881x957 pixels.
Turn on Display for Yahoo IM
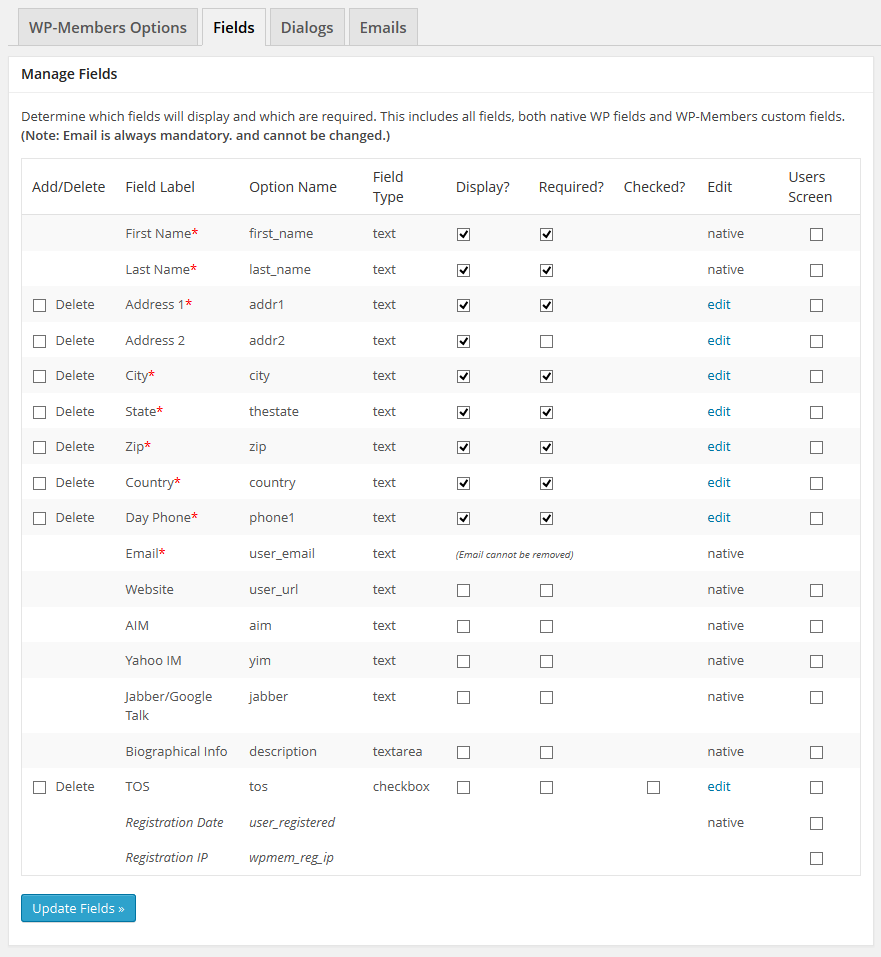pos(463,661)
